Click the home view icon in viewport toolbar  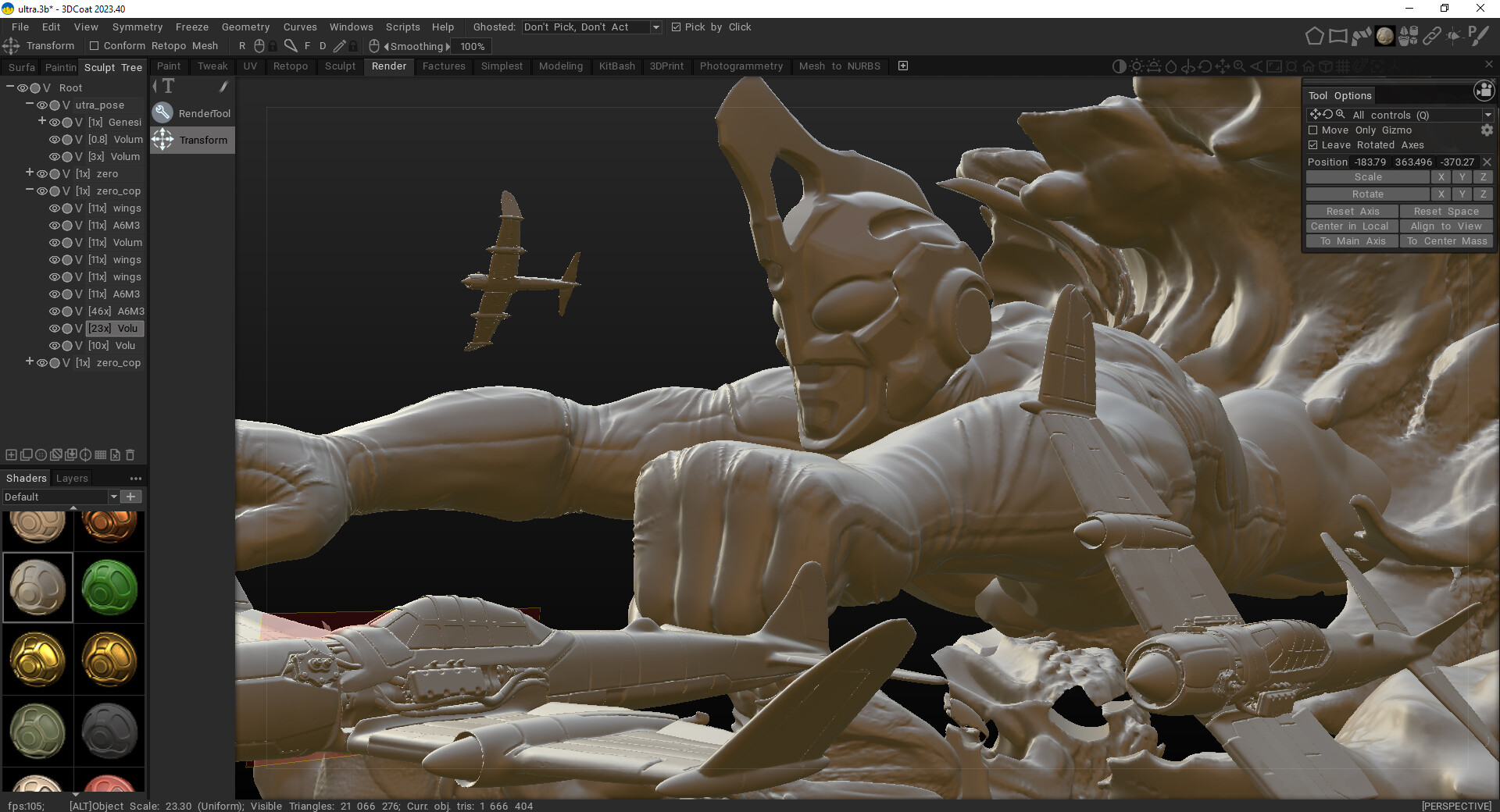(1309, 66)
